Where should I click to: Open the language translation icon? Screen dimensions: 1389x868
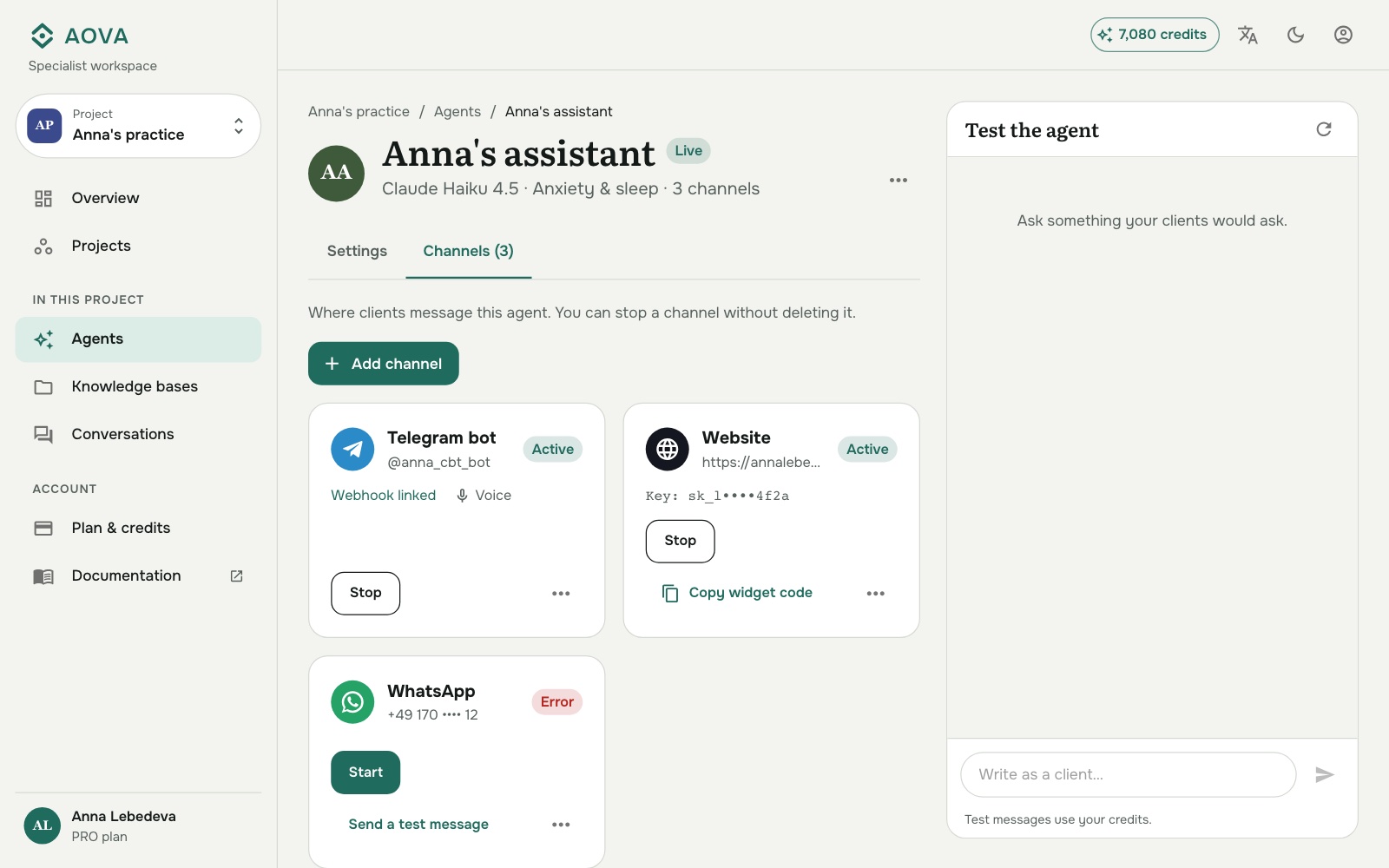point(1247,35)
